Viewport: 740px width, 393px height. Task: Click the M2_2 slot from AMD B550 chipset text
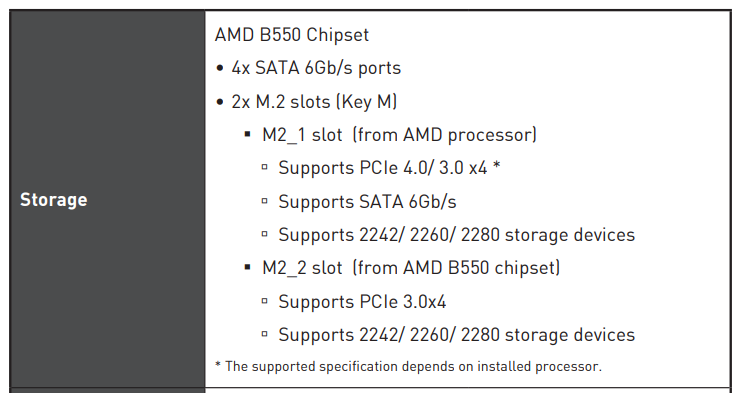[411, 268]
